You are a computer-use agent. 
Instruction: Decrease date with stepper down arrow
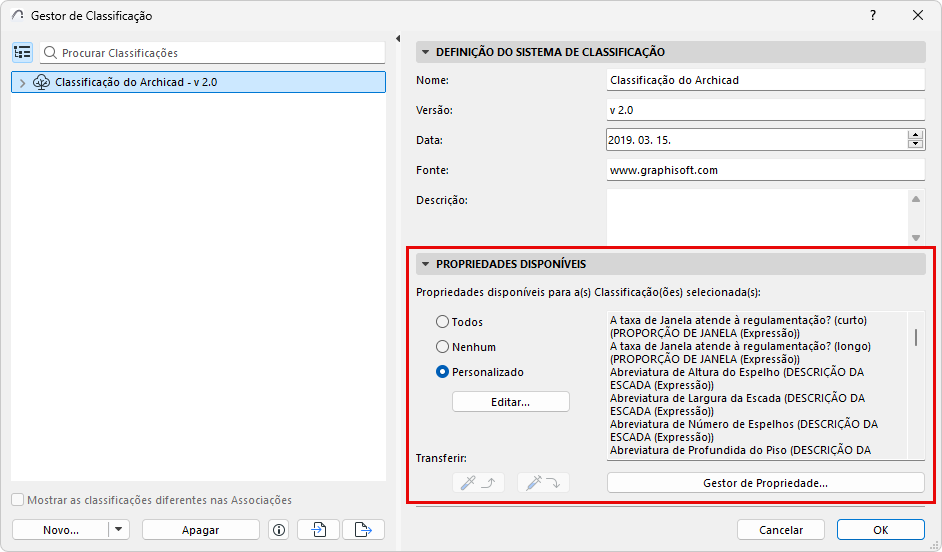click(915, 144)
